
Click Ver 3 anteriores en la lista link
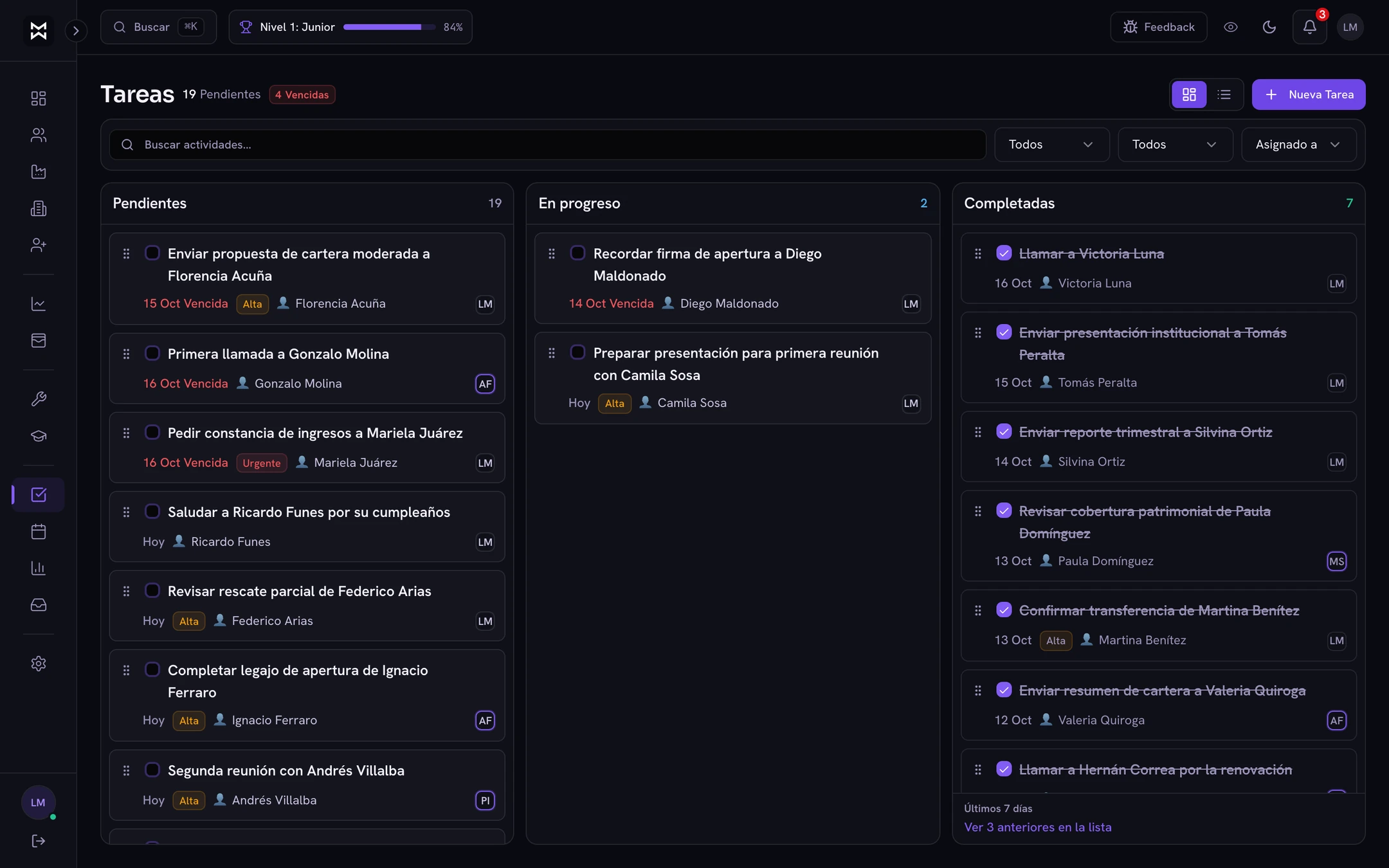click(1038, 827)
